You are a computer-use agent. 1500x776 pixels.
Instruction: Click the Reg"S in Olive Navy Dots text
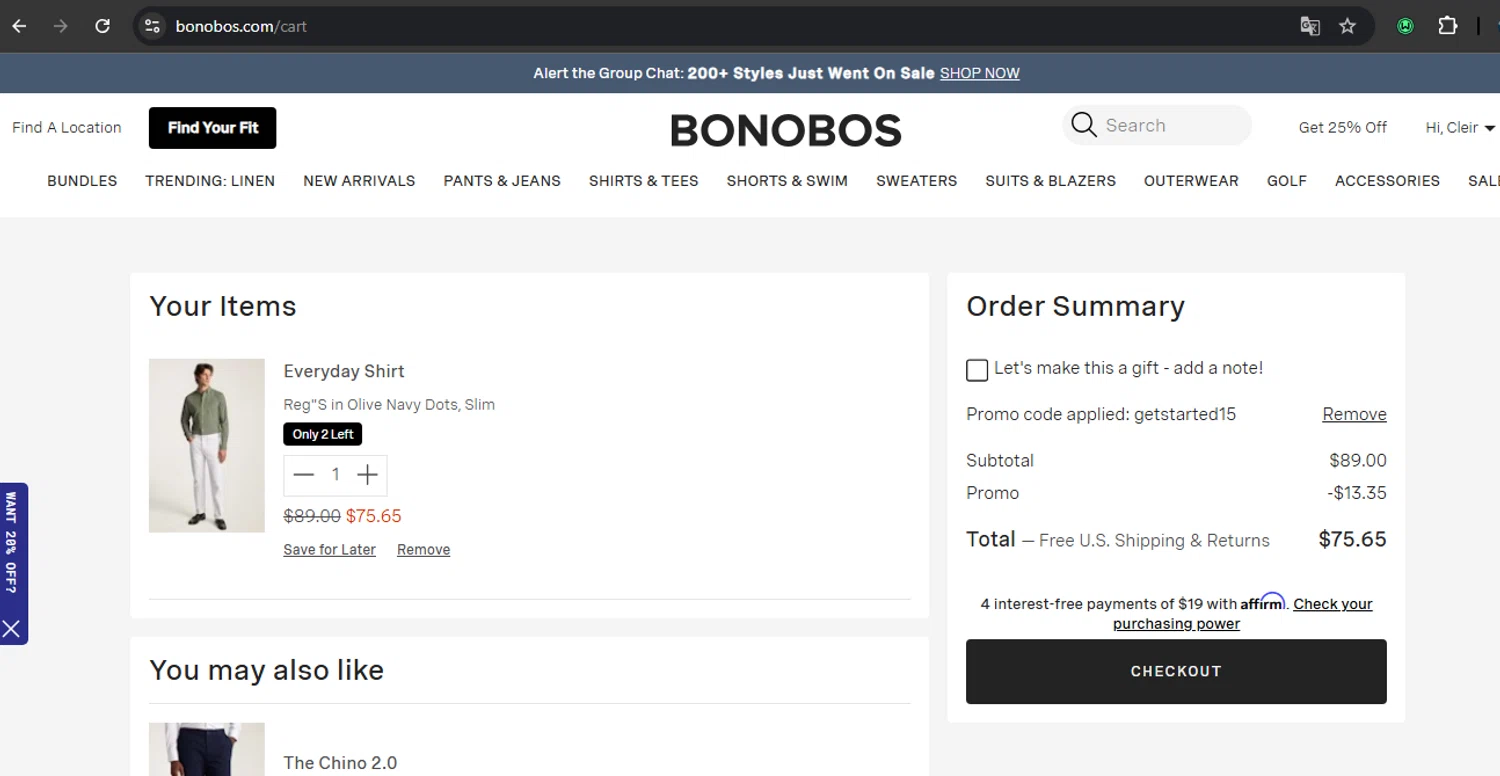389,405
